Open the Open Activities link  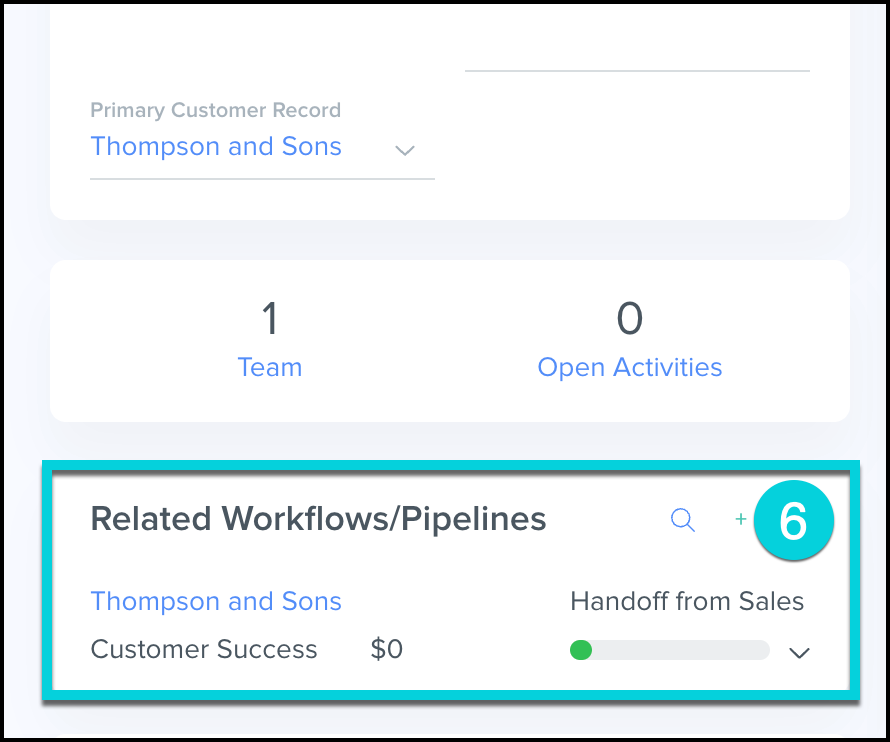[x=630, y=367]
